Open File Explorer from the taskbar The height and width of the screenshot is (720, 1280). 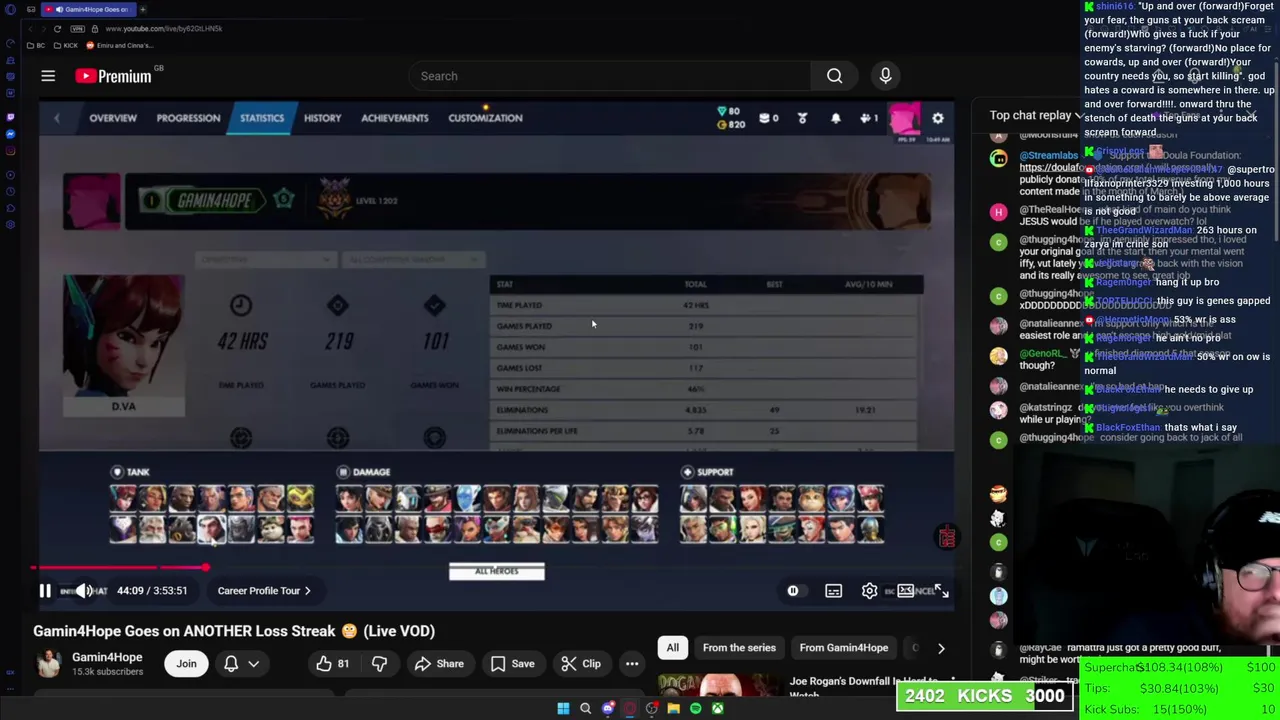click(674, 709)
